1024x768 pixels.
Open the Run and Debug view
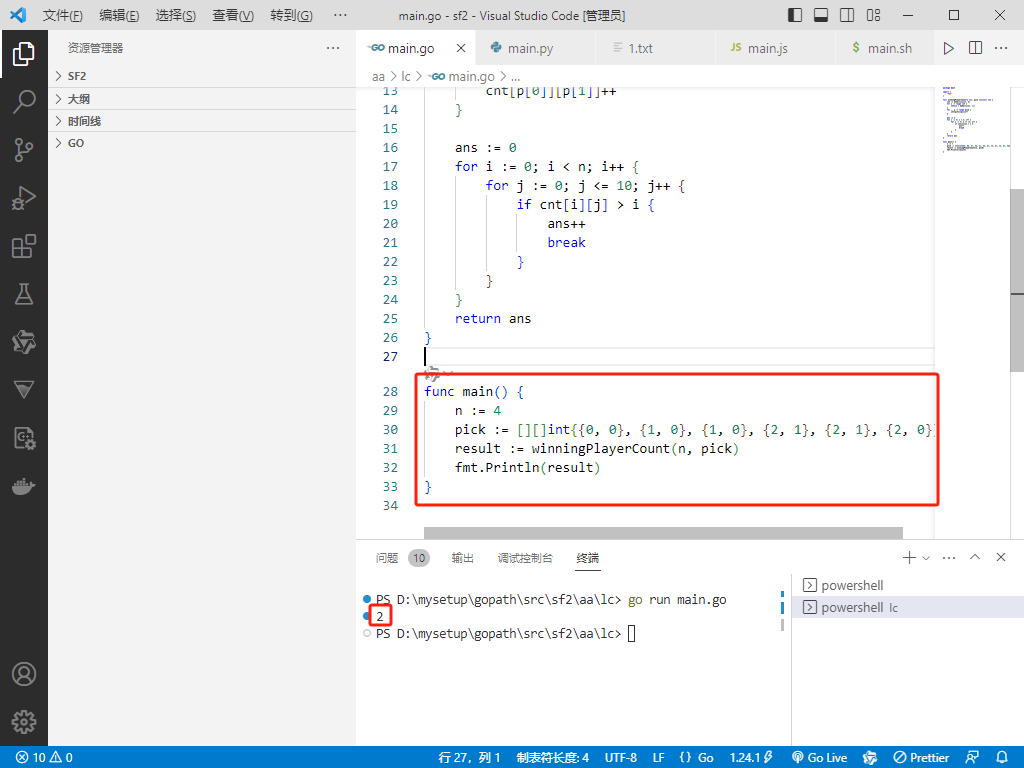[24, 198]
